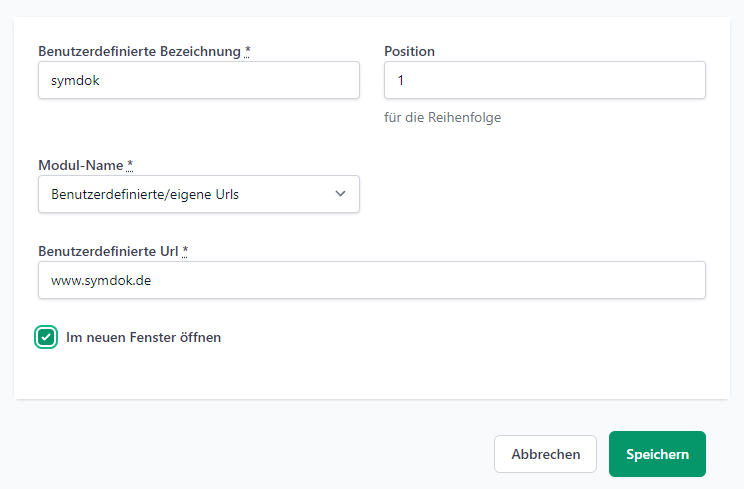Click the Speichern button
Viewport: 744px width, 489px height.
tap(657, 454)
